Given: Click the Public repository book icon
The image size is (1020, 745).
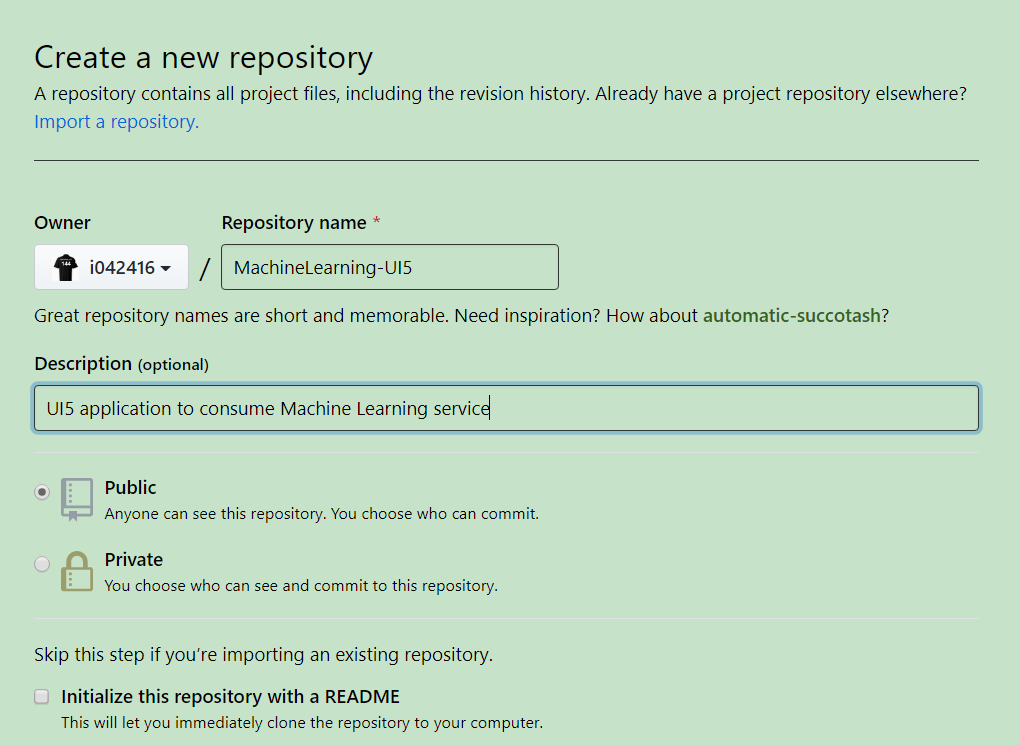Looking at the screenshot, I should [77, 500].
